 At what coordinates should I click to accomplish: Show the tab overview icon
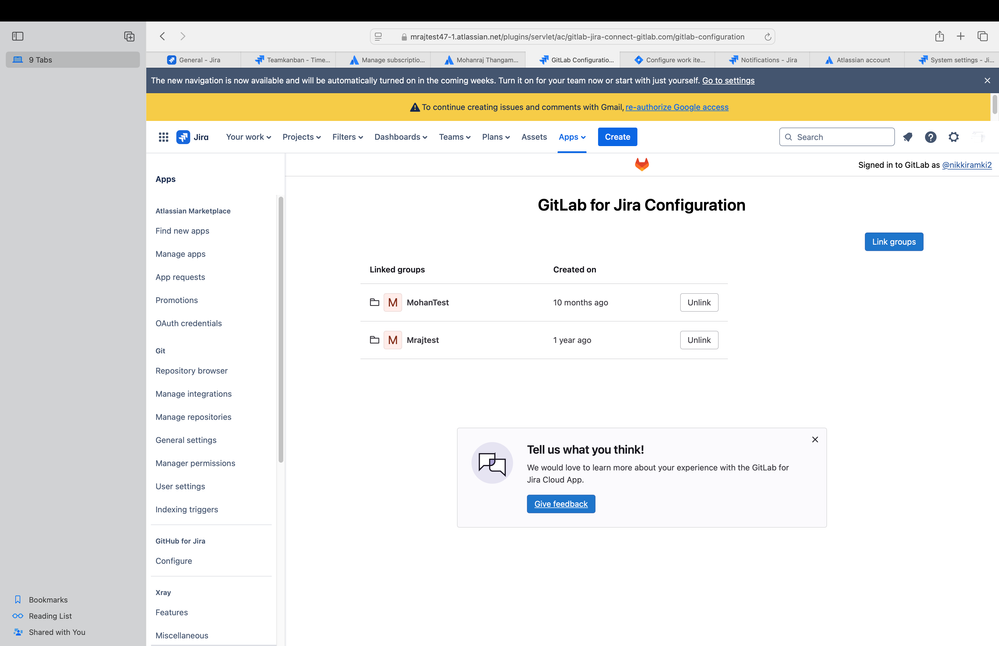pyautogui.click(x=982, y=36)
